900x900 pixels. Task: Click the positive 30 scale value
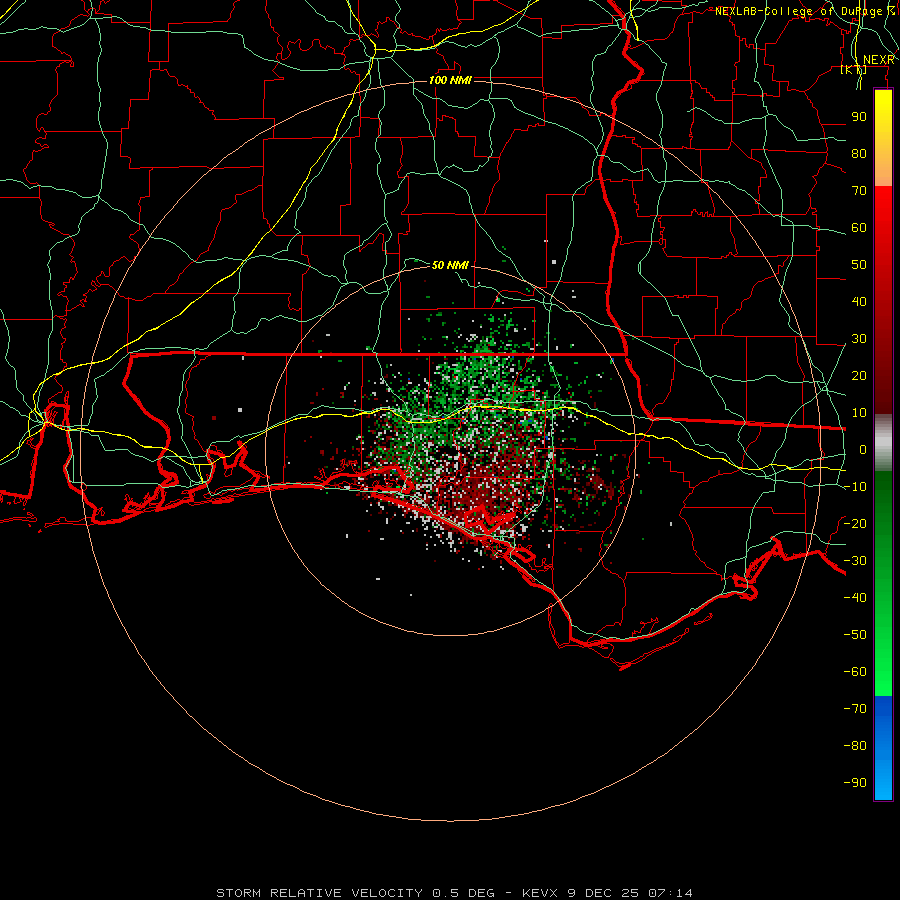pyautogui.click(x=859, y=339)
